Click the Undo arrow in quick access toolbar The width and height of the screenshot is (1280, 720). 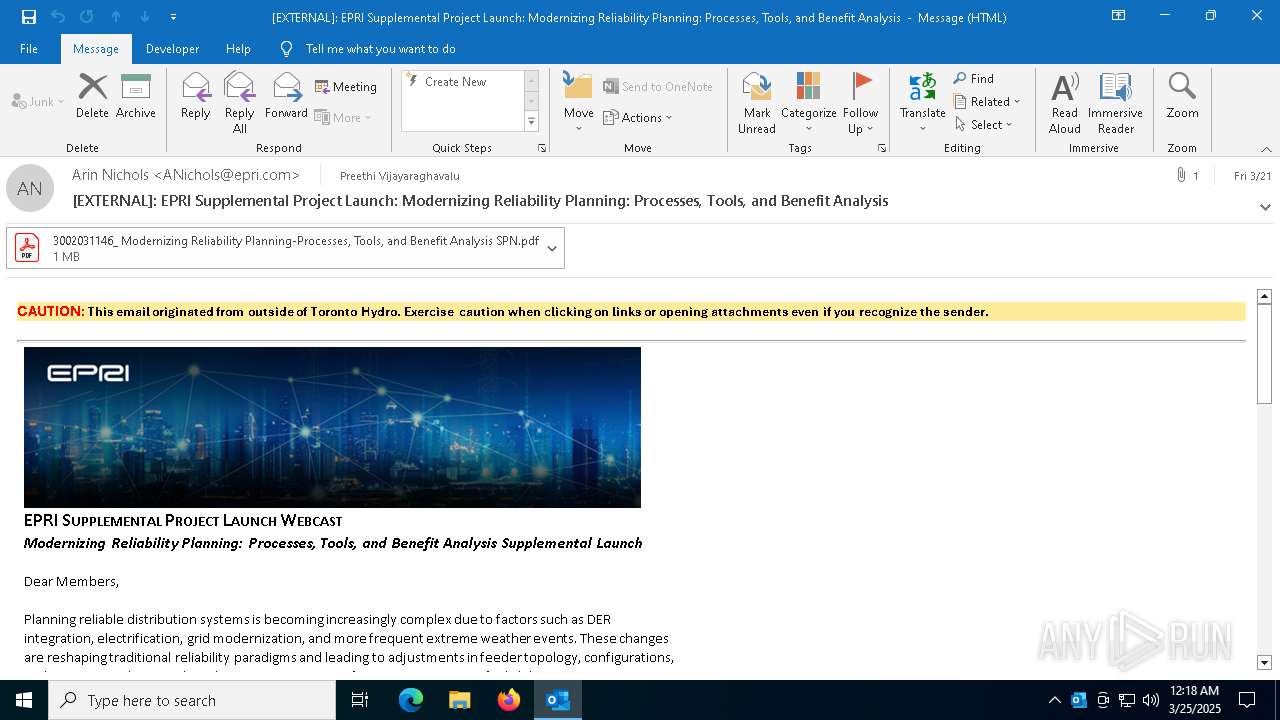click(58, 17)
